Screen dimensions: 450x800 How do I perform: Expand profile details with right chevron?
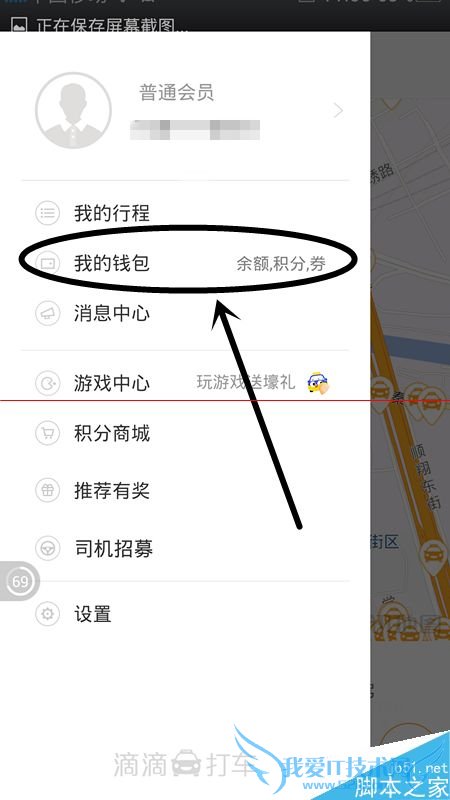coord(338,110)
